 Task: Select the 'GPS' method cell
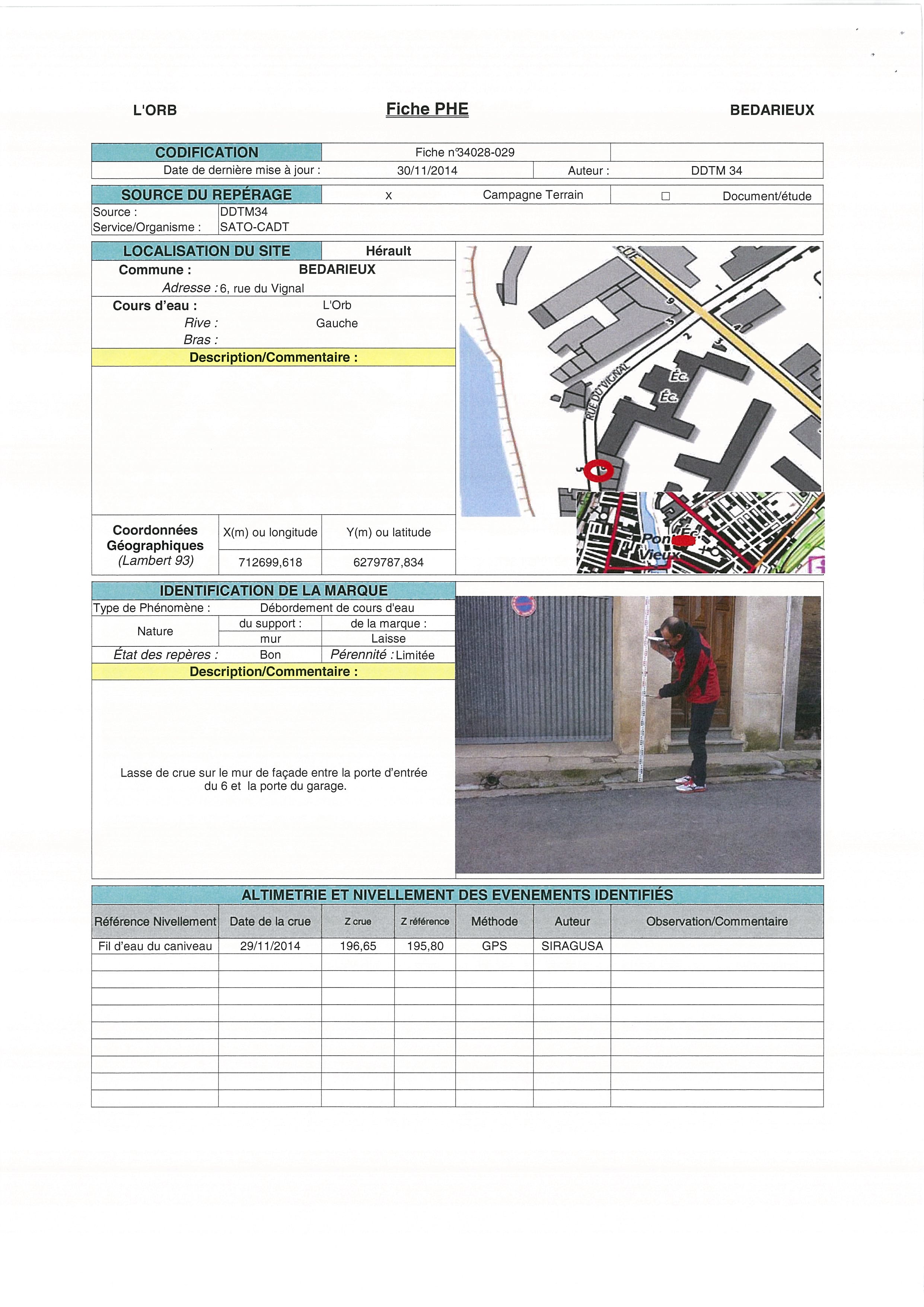click(x=494, y=946)
